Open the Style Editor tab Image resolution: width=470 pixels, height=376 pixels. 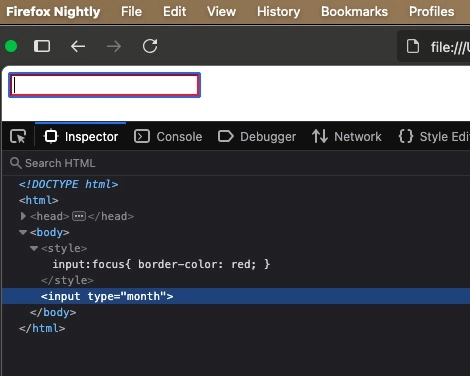434,137
